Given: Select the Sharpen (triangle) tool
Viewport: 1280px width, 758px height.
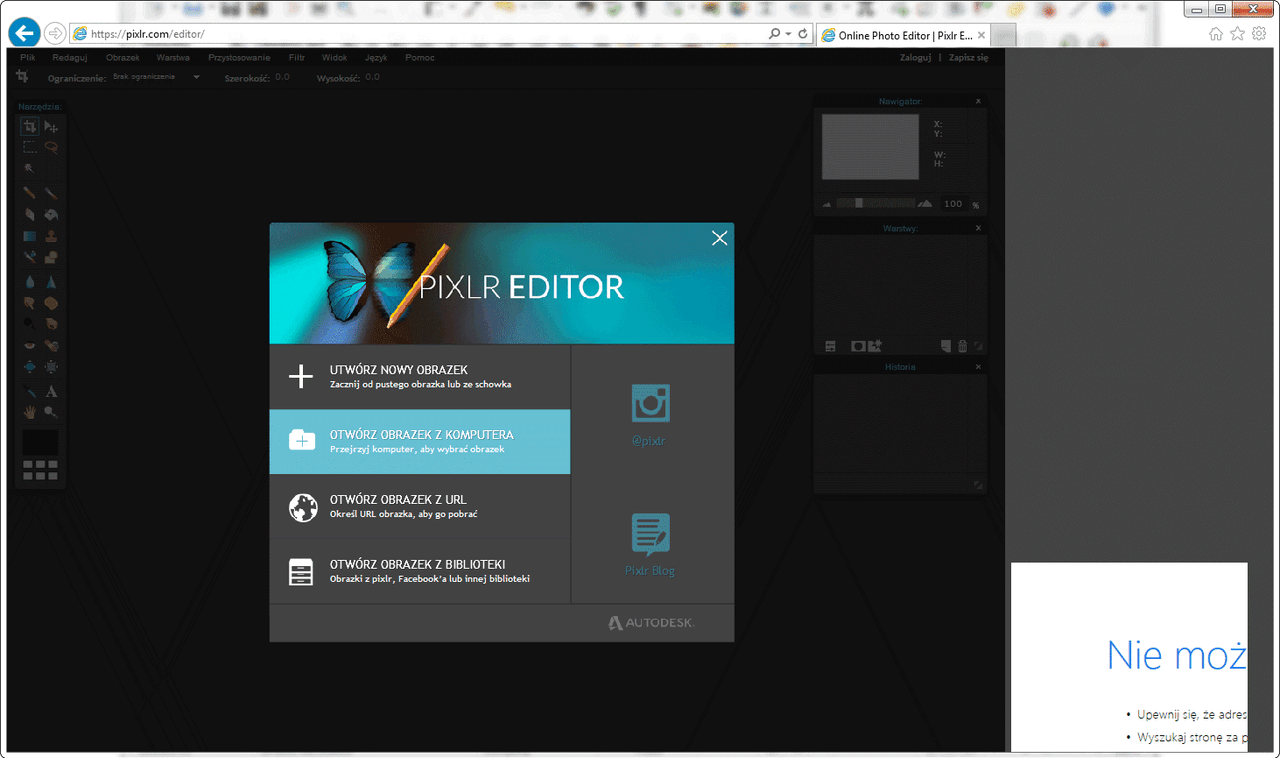Looking at the screenshot, I should (51, 282).
